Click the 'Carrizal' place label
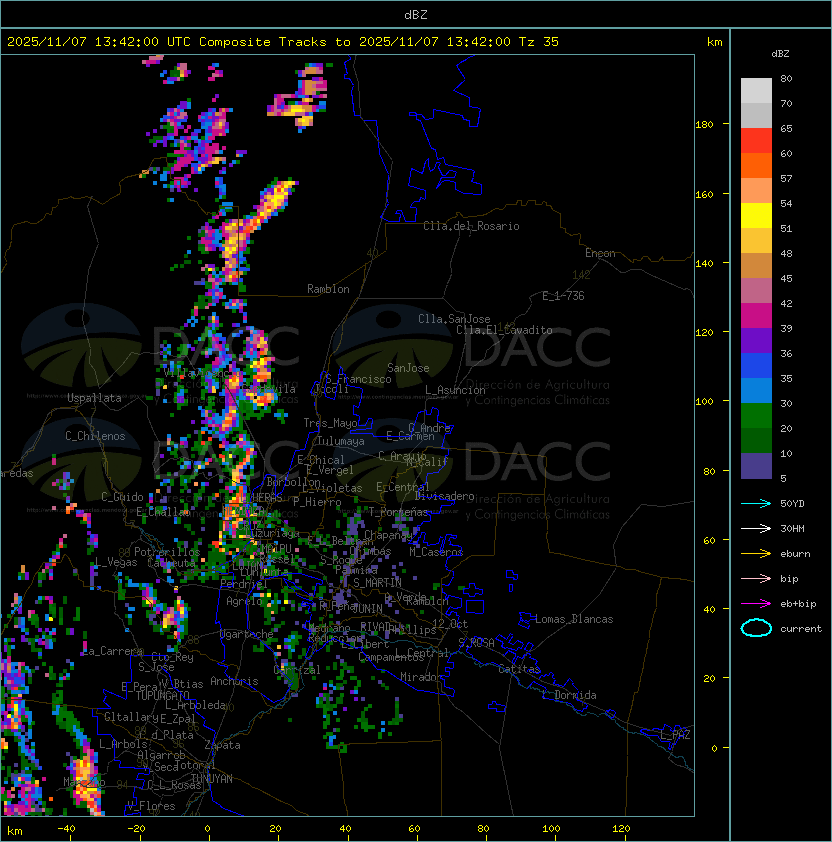 297,670
